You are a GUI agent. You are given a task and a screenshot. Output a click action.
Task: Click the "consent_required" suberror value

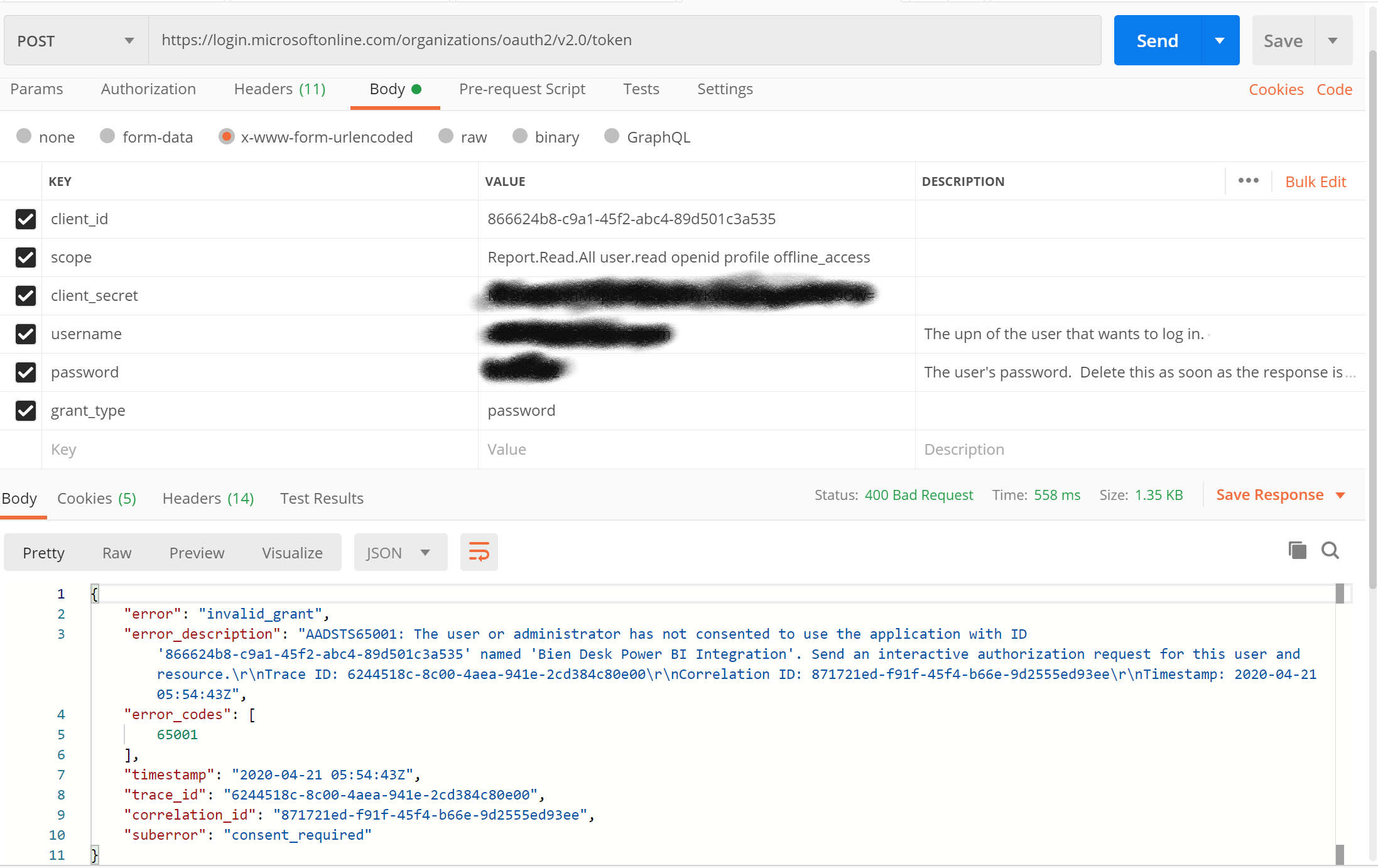[298, 835]
